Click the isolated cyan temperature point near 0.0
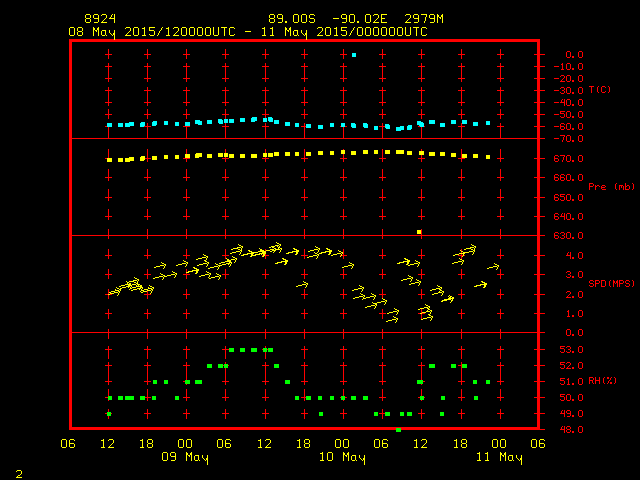The height and width of the screenshot is (480, 640). tap(354, 54)
